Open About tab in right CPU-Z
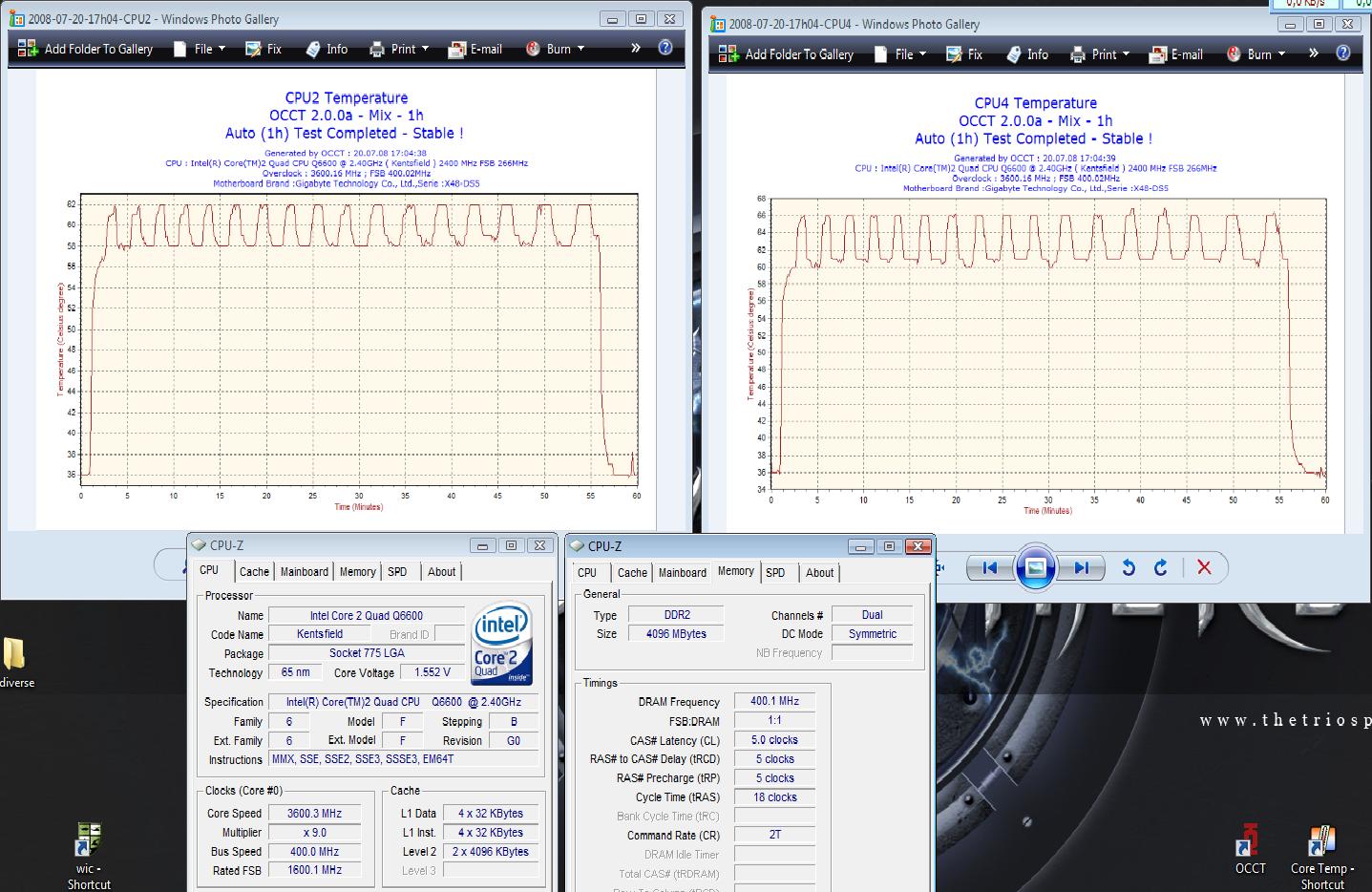Viewport: 1372px width, 892px height. (819, 573)
